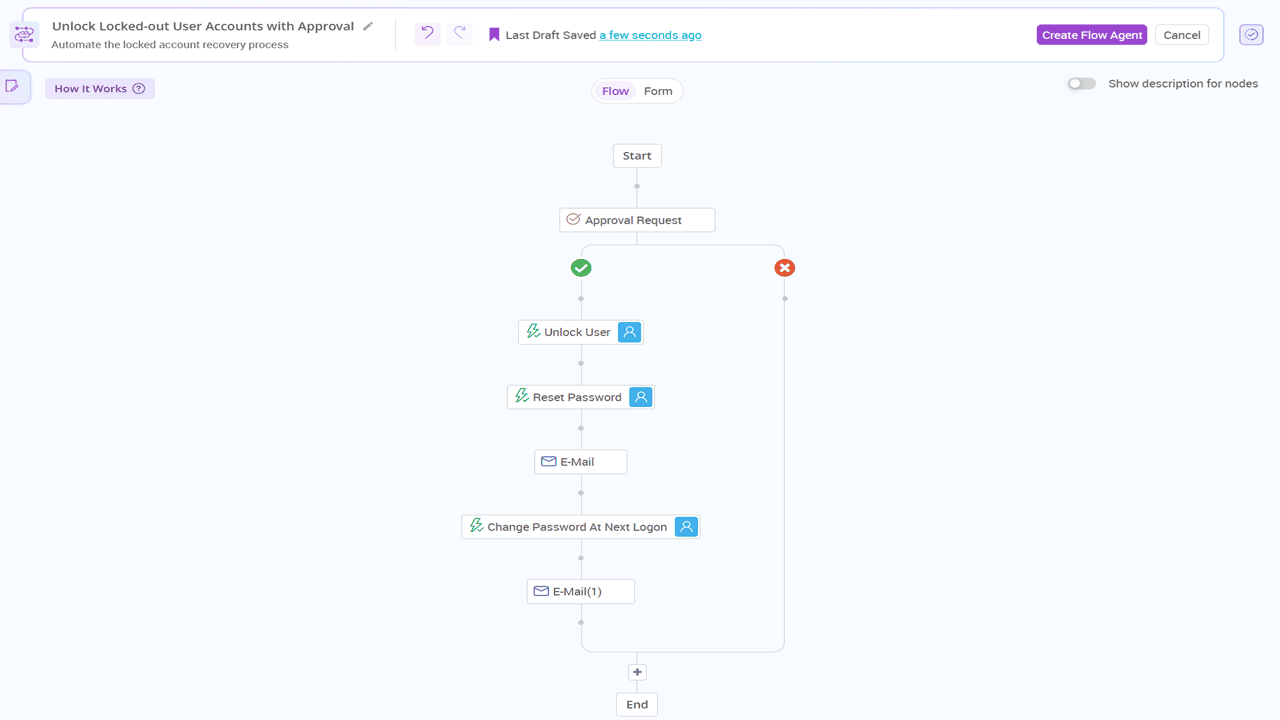Select the red X rejected branch
This screenshot has height=720, width=1280.
tap(784, 267)
